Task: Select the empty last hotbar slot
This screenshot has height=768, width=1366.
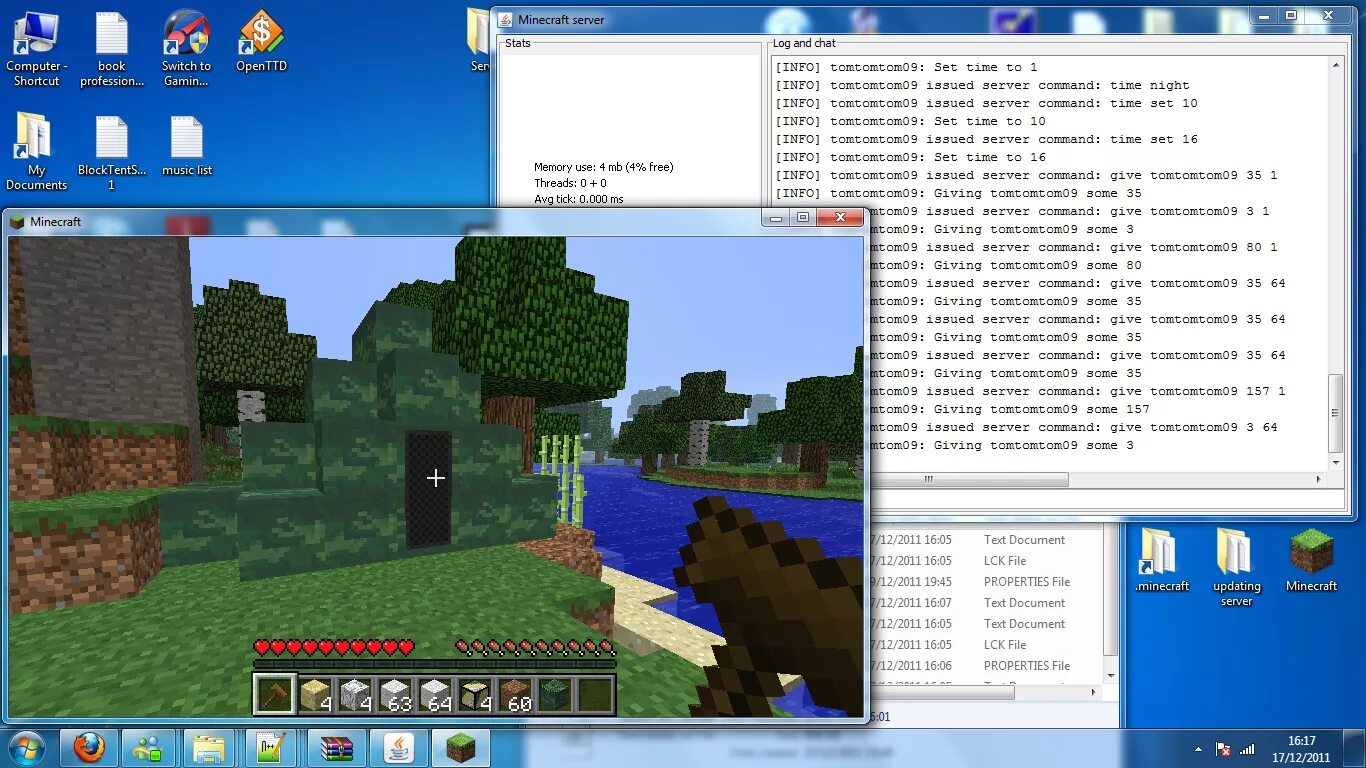Action: pyautogui.click(x=594, y=694)
